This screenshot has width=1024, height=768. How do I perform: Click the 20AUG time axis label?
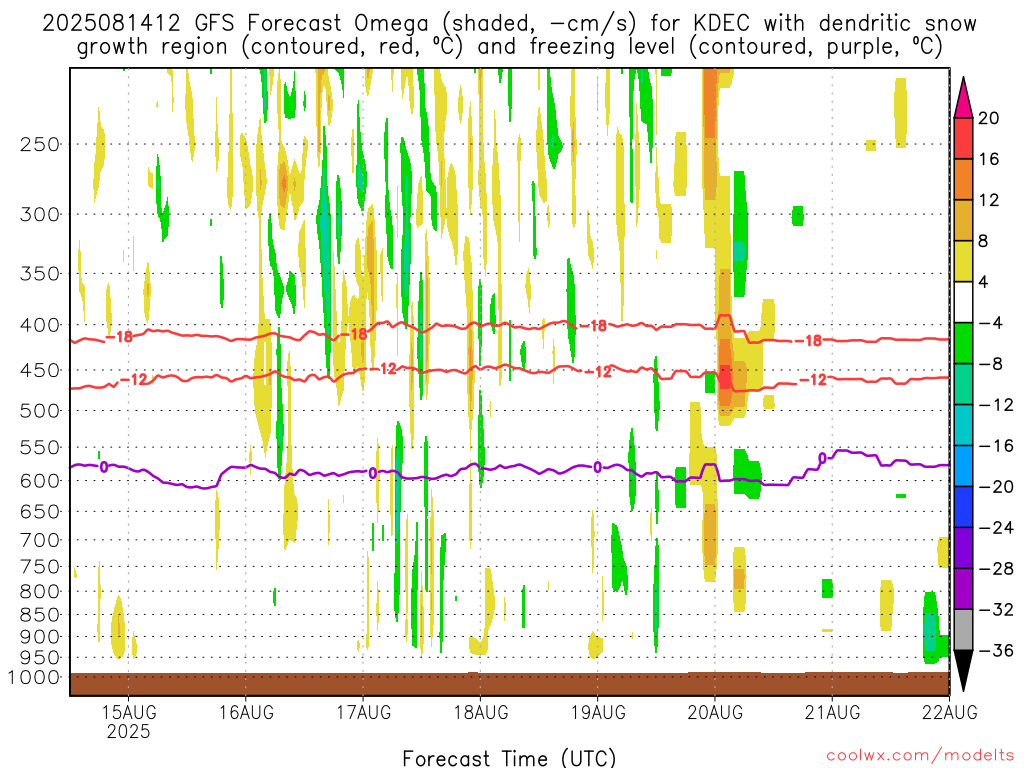point(715,712)
